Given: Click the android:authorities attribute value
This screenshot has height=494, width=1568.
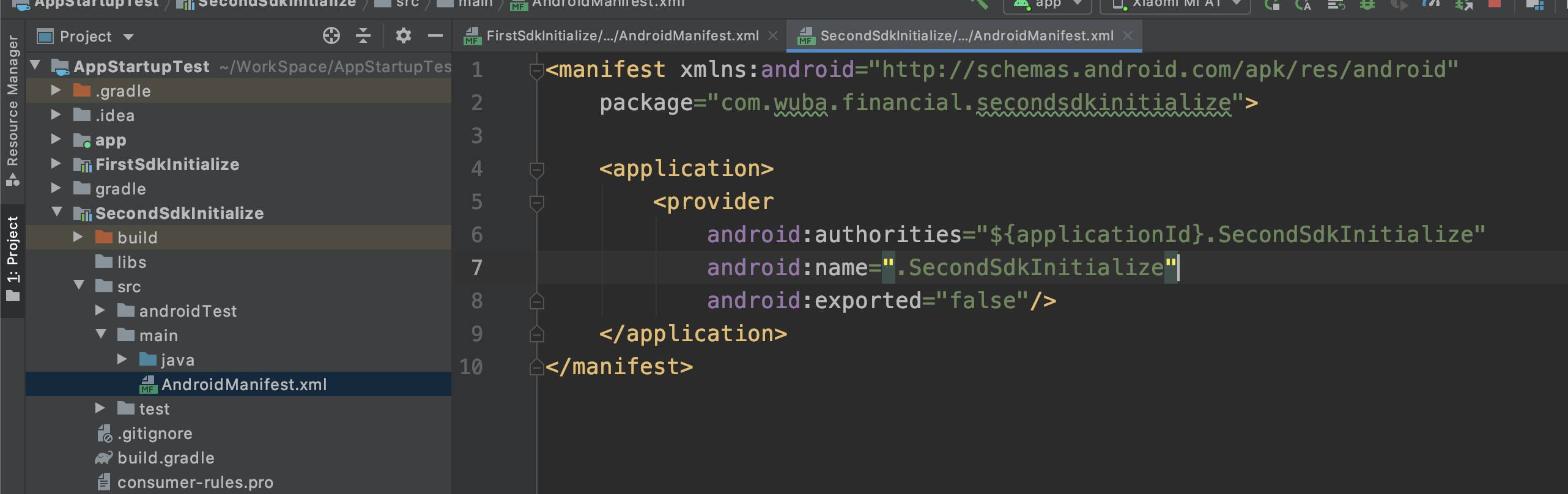Looking at the screenshot, I should pyautogui.click(x=1230, y=235).
